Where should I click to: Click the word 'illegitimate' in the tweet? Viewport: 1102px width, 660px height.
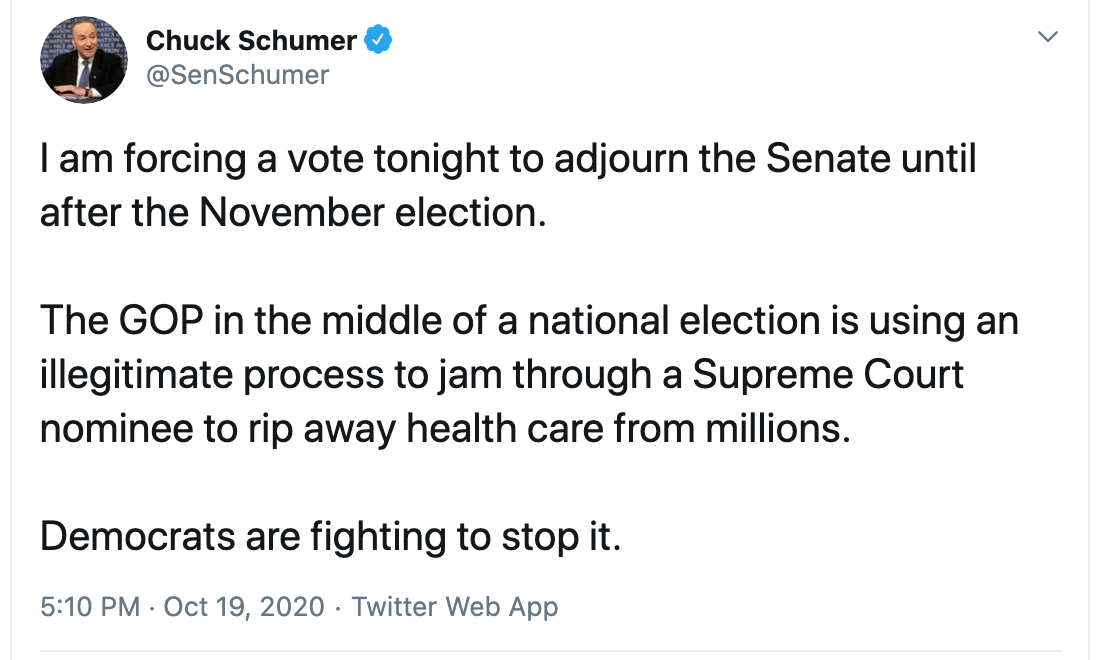[136, 375]
